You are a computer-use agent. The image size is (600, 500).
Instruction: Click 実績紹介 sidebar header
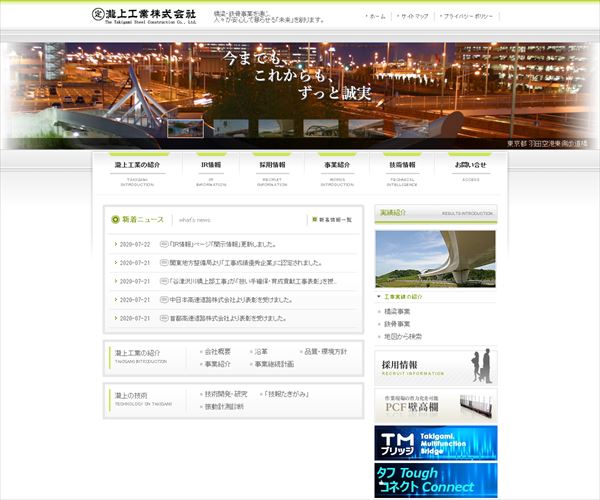tap(436, 213)
